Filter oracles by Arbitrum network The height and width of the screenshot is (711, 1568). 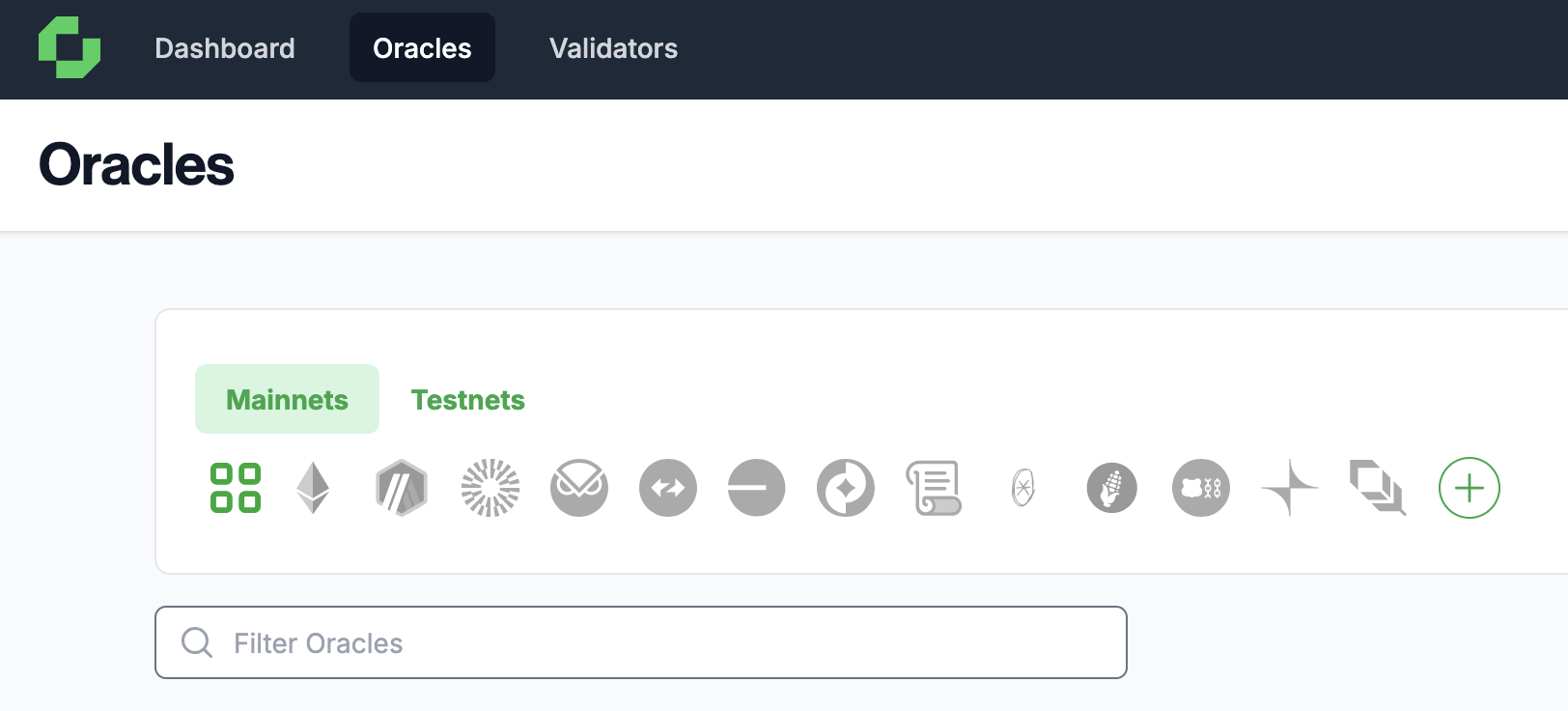point(402,488)
